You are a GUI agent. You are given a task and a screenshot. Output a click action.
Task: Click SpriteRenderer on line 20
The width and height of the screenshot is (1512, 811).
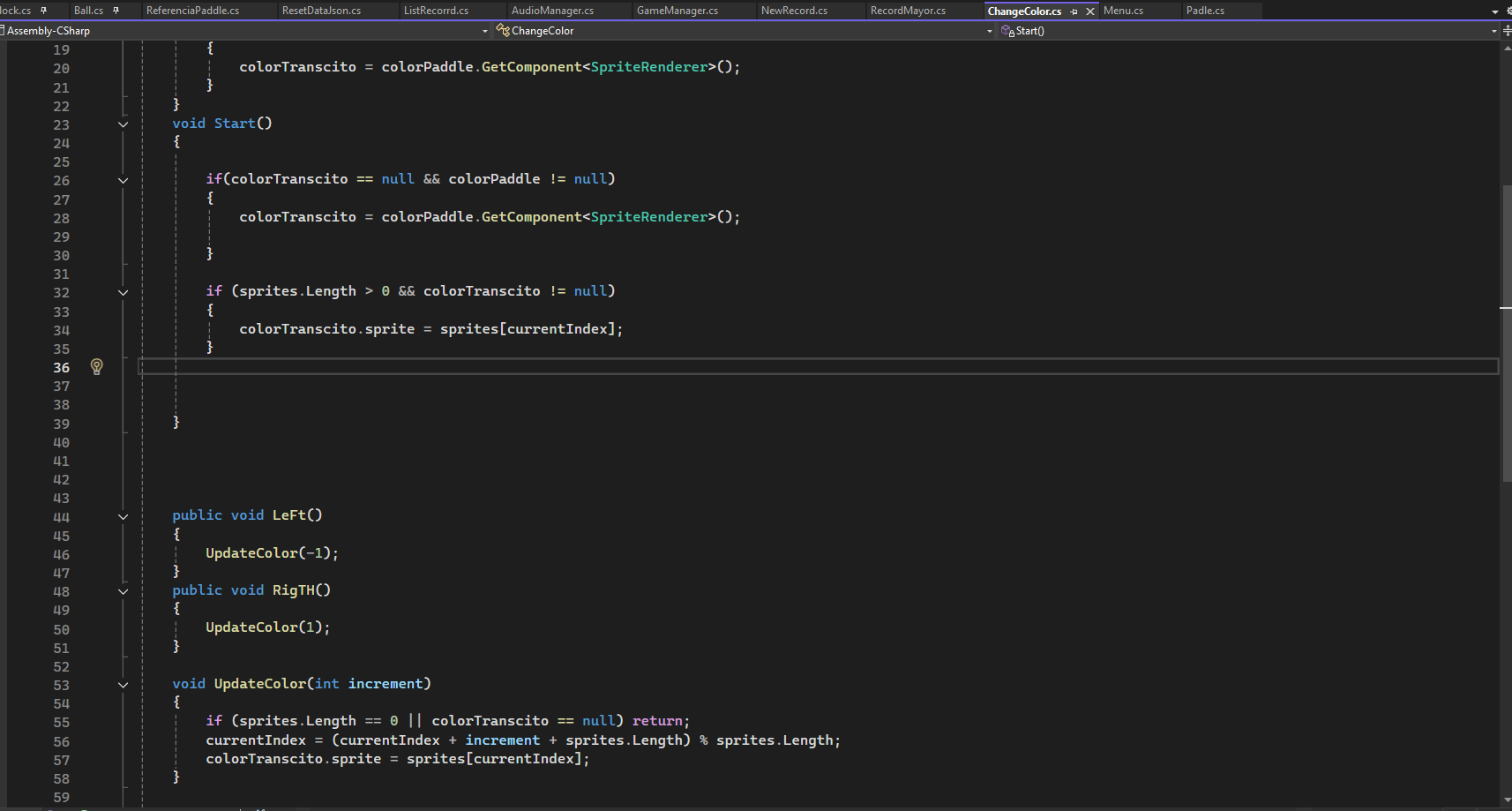pos(649,67)
